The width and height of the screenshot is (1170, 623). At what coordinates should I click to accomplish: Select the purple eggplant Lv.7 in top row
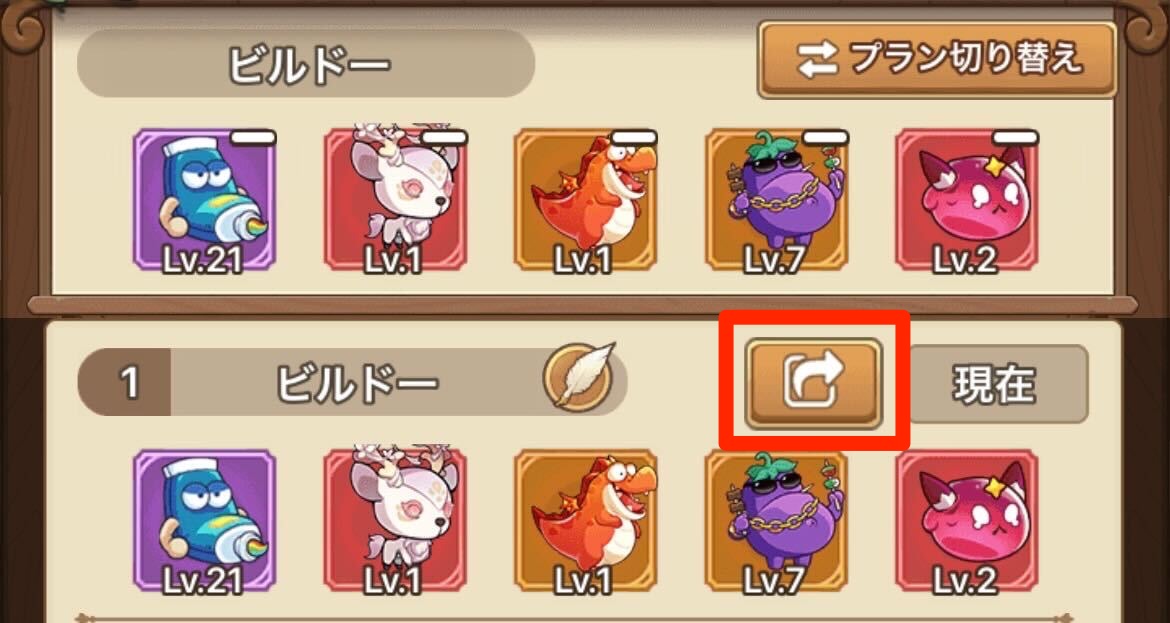(776, 200)
